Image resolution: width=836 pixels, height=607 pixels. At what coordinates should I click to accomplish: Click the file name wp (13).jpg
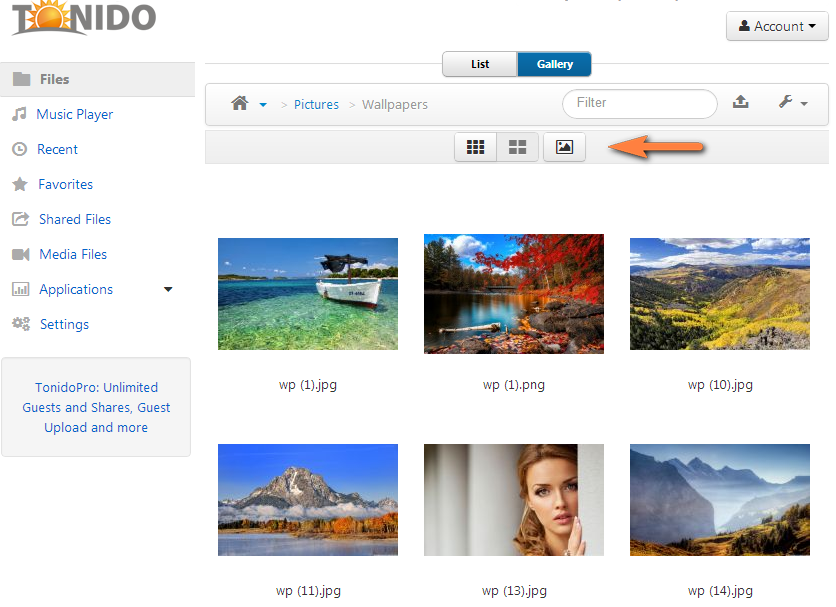tap(514, 591)
